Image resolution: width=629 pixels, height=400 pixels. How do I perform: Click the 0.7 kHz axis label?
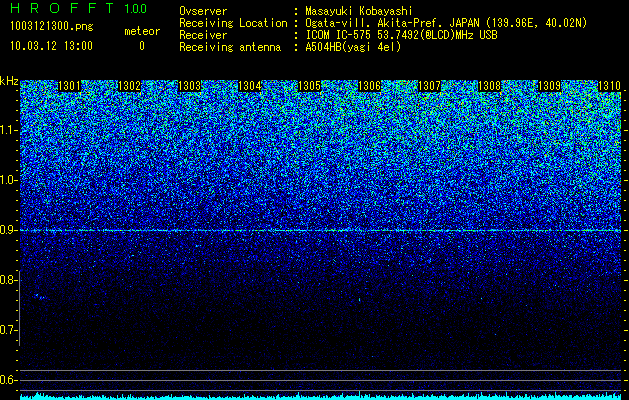9,330
